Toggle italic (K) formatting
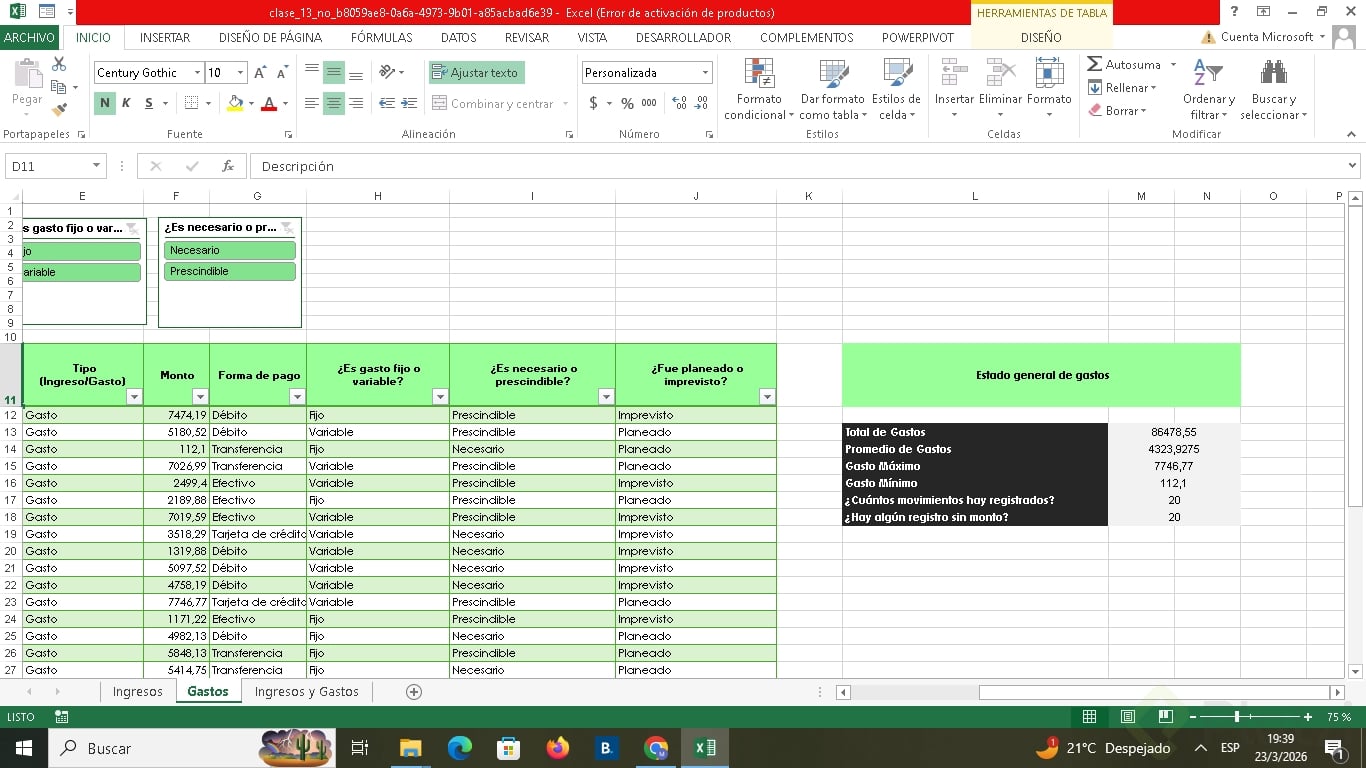Viewport: 1366px width, 768px height. tap(126, 103)
